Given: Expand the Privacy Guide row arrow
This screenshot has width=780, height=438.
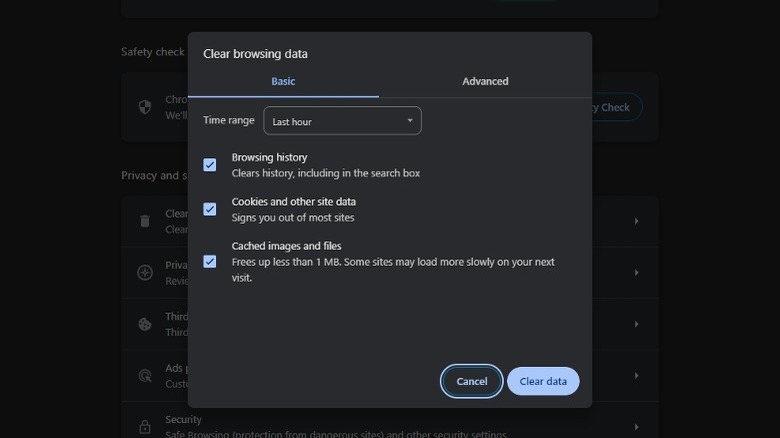Looking at the screenshot, I should click(x=636, y=272).
